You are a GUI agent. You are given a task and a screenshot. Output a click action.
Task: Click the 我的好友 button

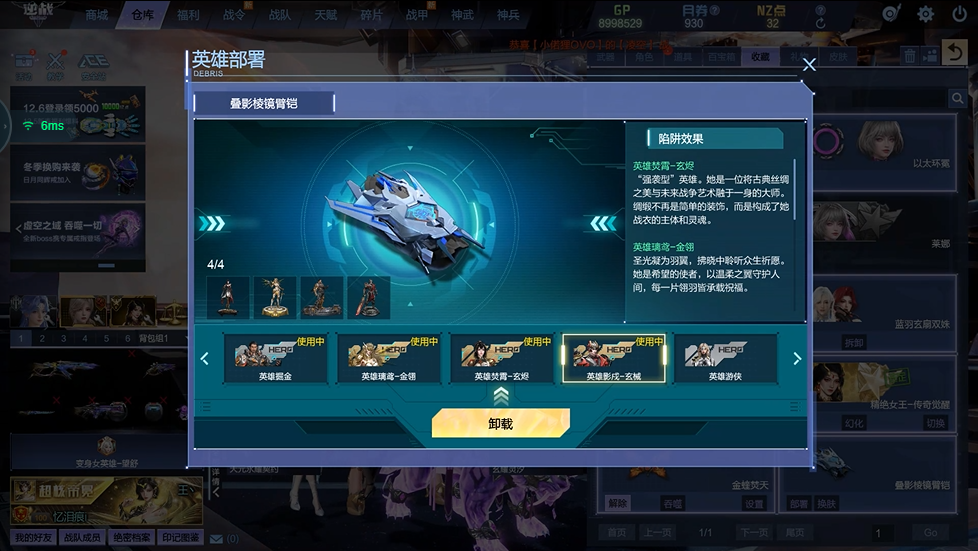pos(34,537)
